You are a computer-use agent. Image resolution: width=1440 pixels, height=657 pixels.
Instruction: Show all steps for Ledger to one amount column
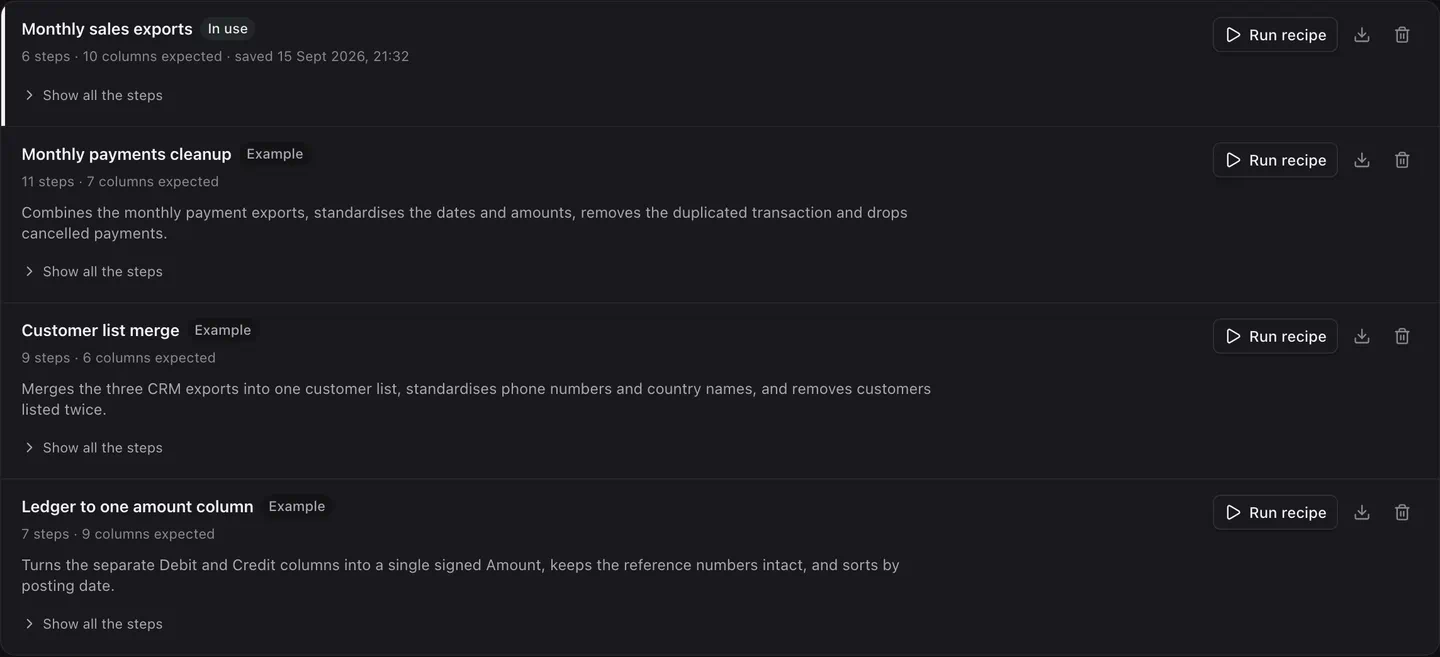[93, 623]
